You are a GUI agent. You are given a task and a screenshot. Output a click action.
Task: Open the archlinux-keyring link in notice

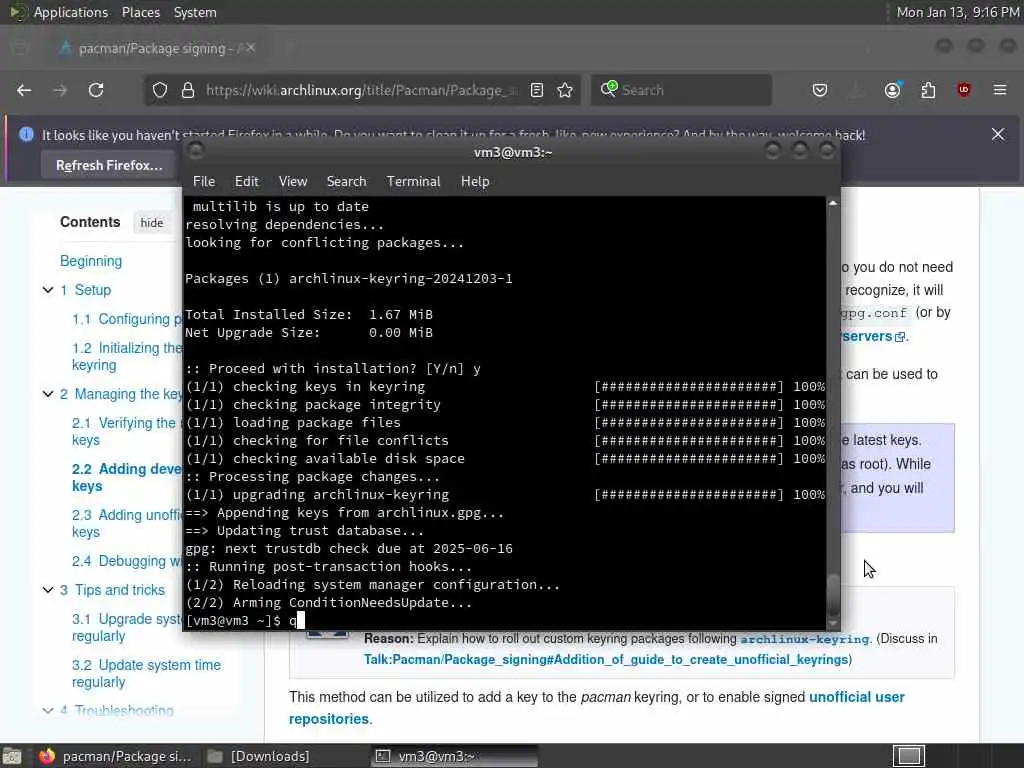tap(805, 639)
